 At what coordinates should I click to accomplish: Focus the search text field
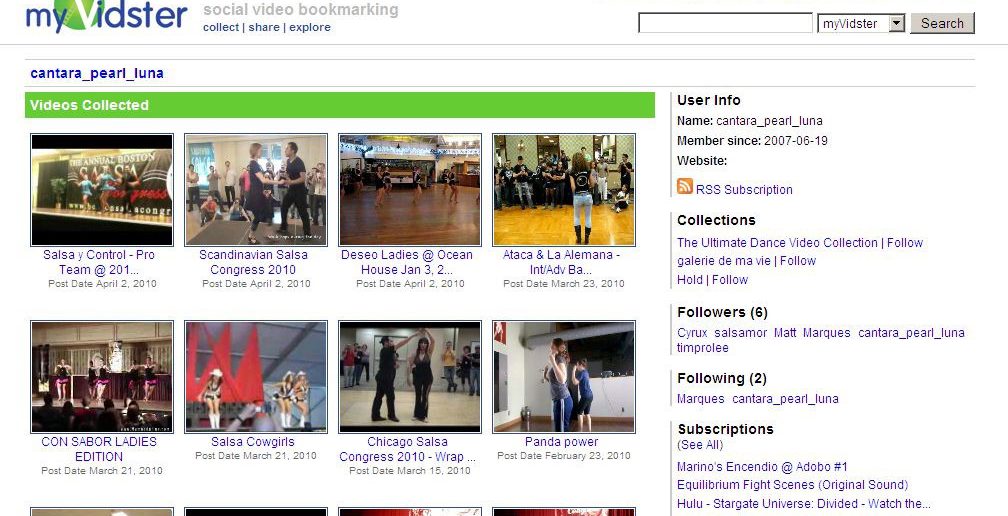(725, 23)
